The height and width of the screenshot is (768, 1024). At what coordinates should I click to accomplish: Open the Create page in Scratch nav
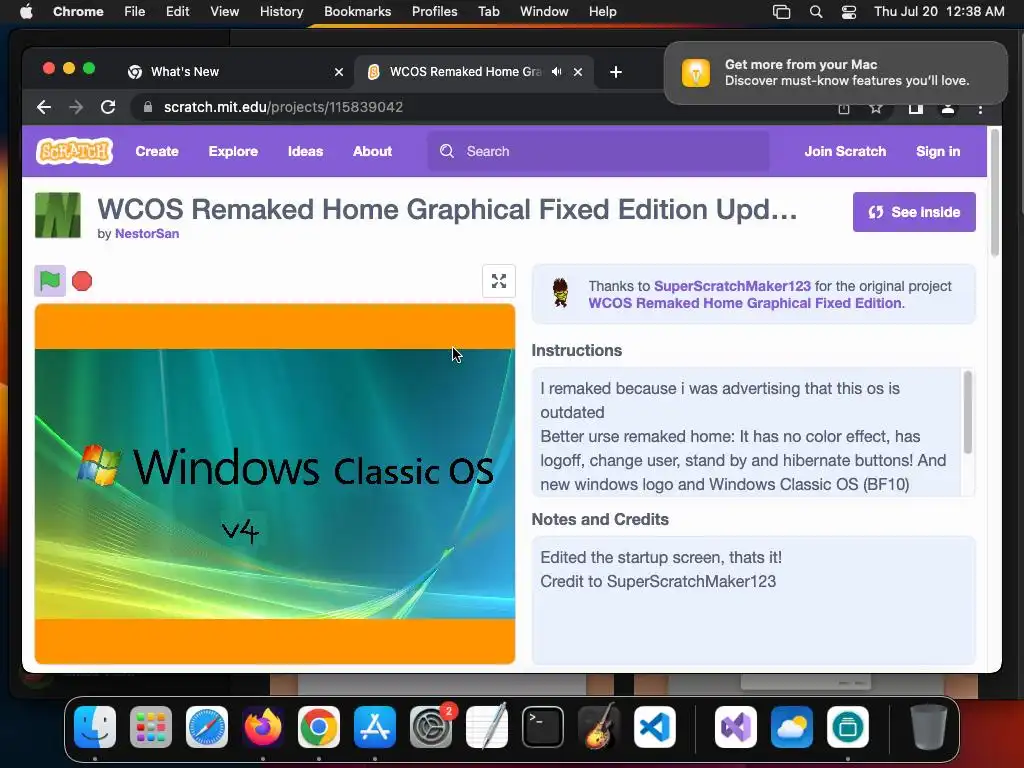pyautogui.click(x=157, y=151)
